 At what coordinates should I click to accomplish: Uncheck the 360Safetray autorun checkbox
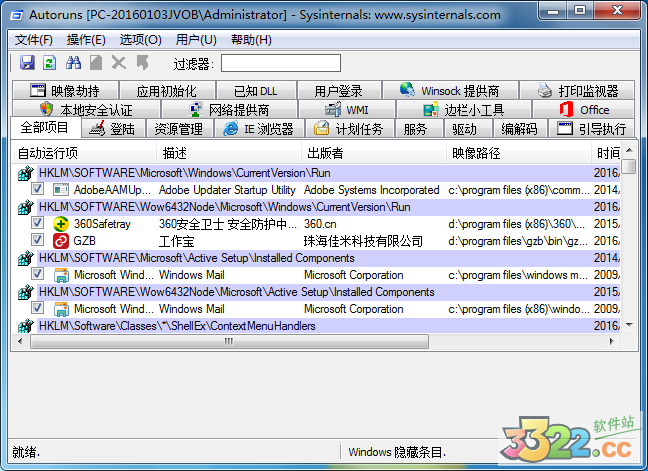[37, 223]
